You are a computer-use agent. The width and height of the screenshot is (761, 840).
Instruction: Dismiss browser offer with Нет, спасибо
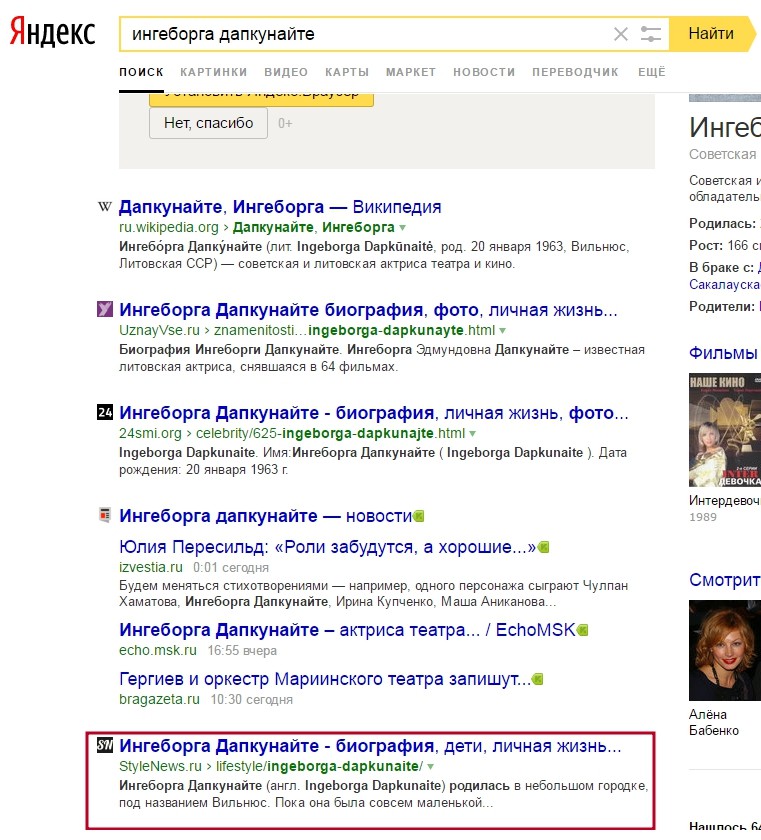208,123
